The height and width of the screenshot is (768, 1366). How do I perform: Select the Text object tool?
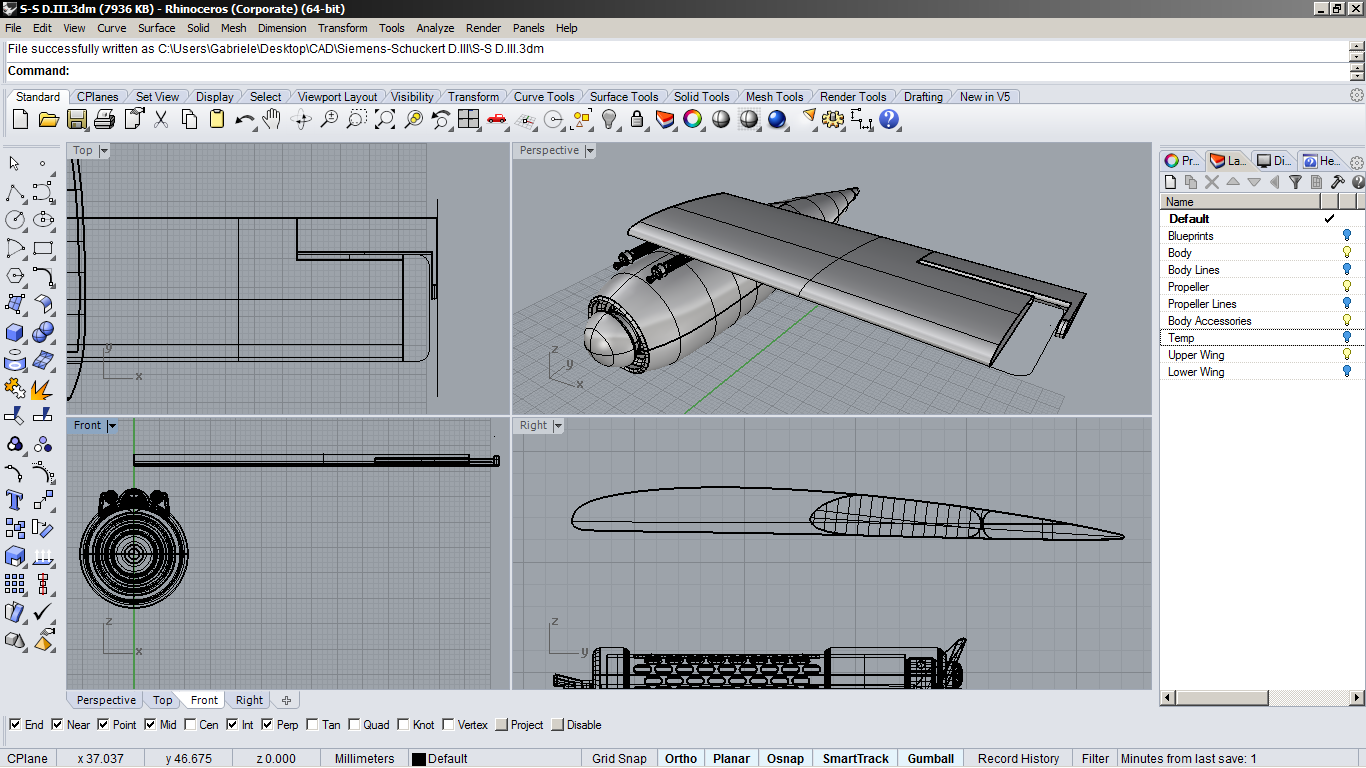15,500
